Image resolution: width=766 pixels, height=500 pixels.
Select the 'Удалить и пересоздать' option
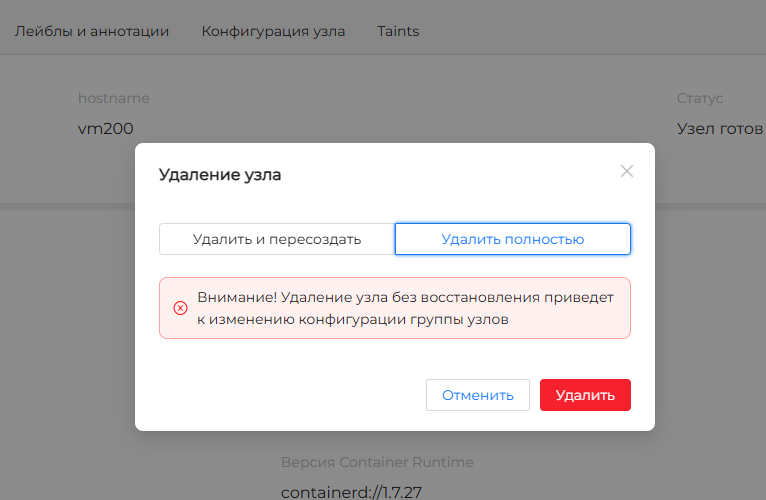tap(277, 239)
